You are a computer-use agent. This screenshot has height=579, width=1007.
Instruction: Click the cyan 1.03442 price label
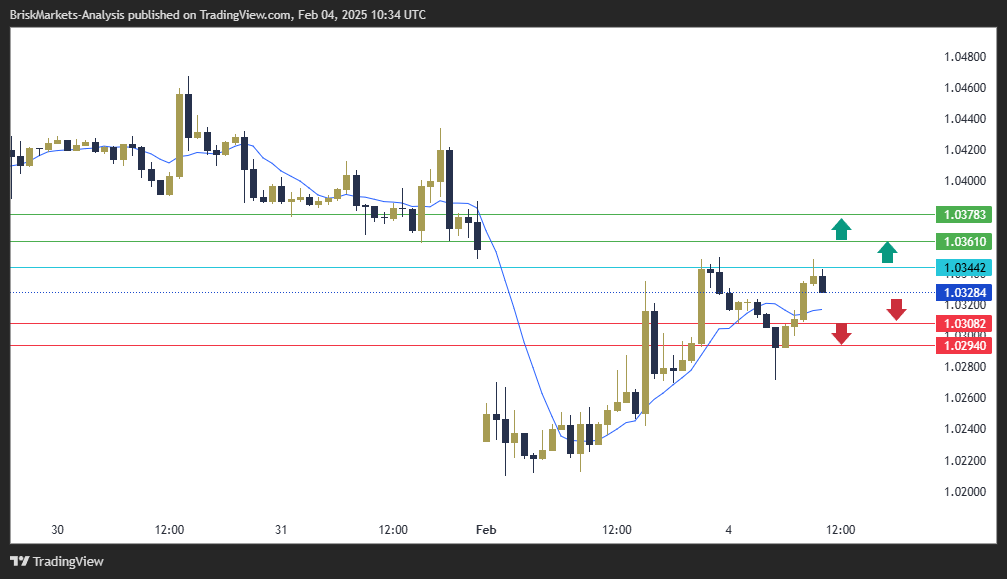point(965,268)
